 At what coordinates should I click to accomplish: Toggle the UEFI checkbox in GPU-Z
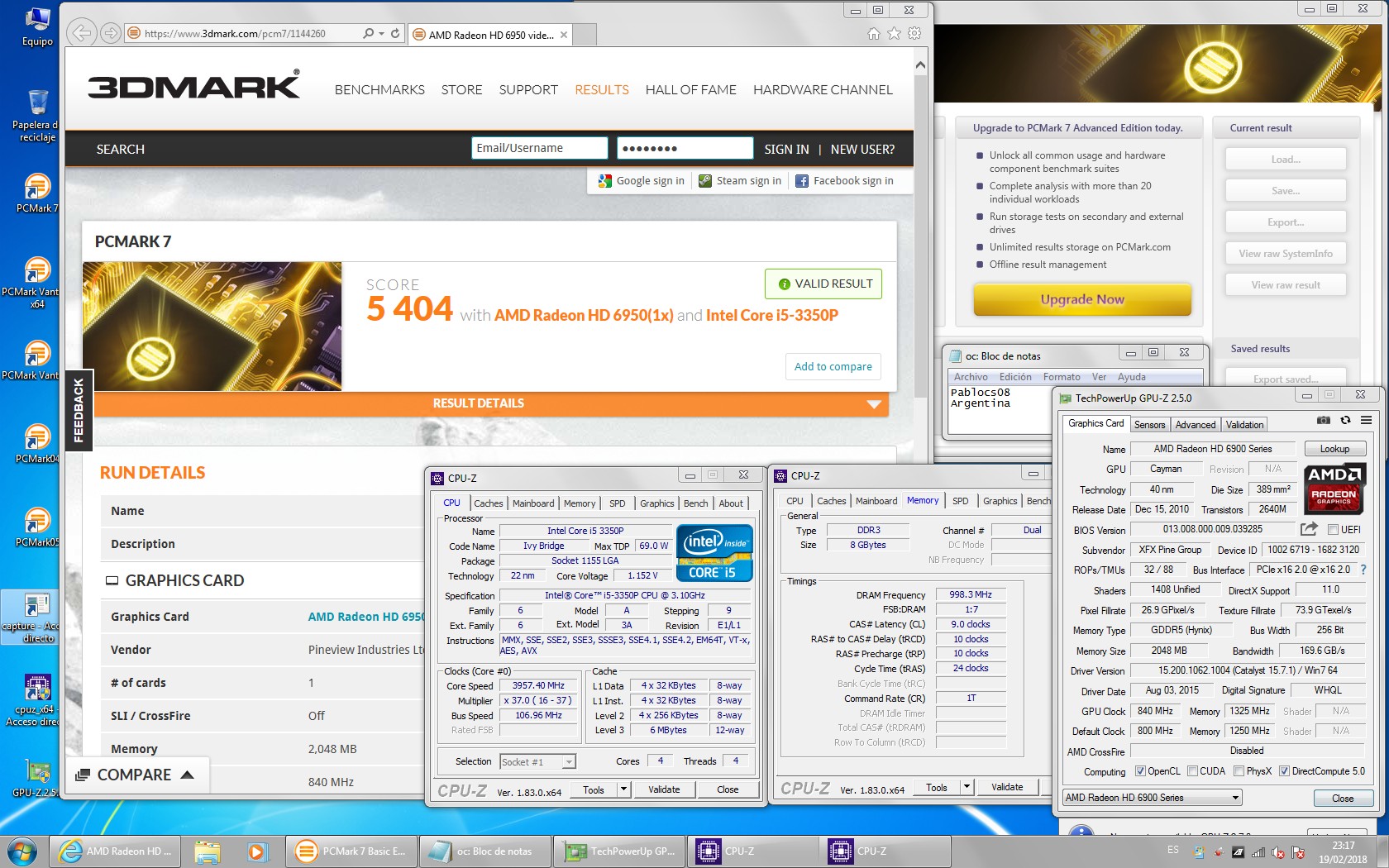tap(1333, 530)
